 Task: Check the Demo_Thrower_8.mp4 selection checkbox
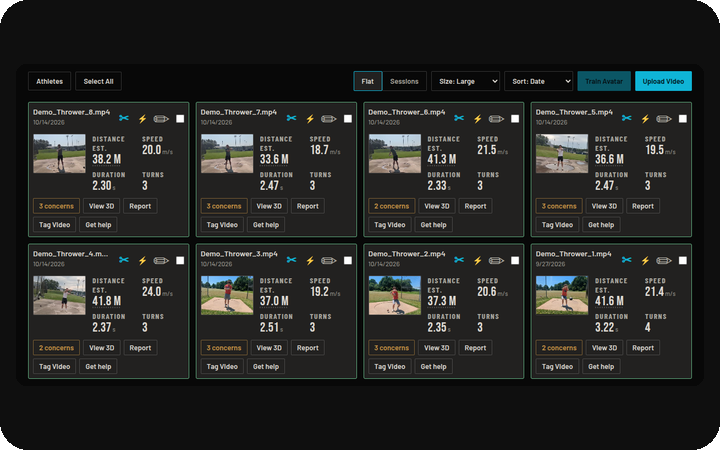coord(180,119)
